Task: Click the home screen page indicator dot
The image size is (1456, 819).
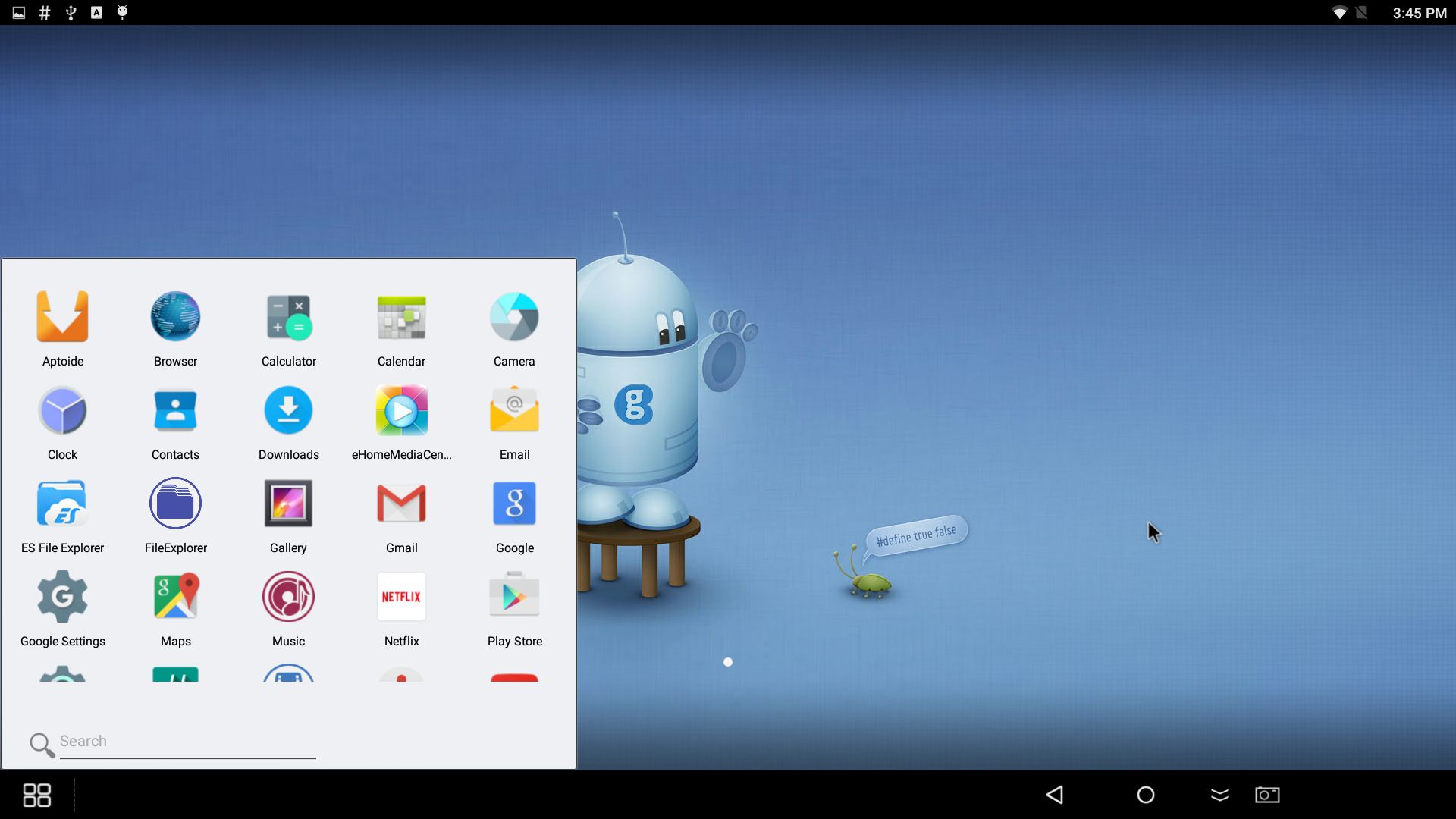Action: pyautogui.click(x=728, y=662)
